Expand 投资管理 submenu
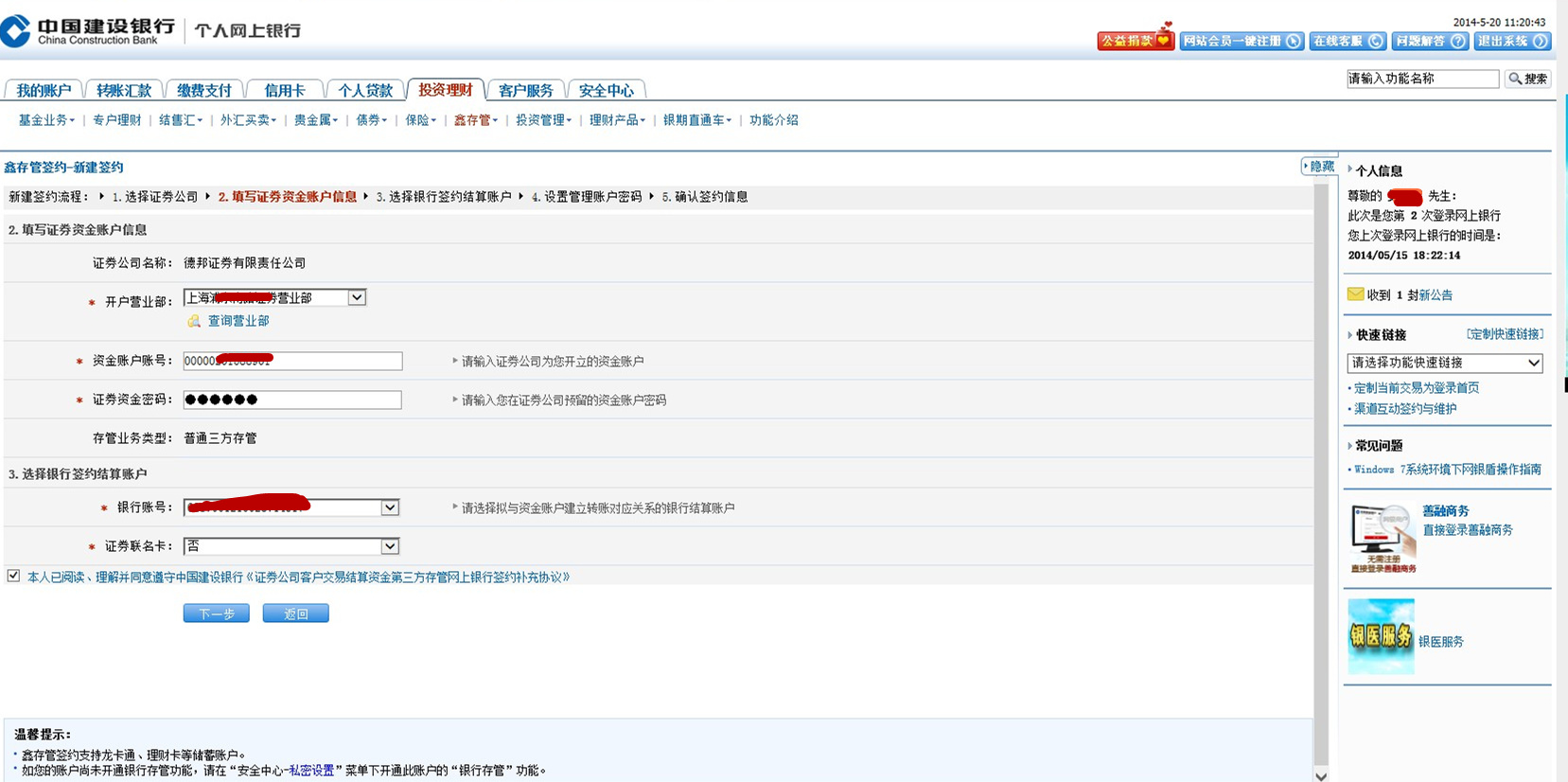 pyautogui.click(x=543, y=120)
